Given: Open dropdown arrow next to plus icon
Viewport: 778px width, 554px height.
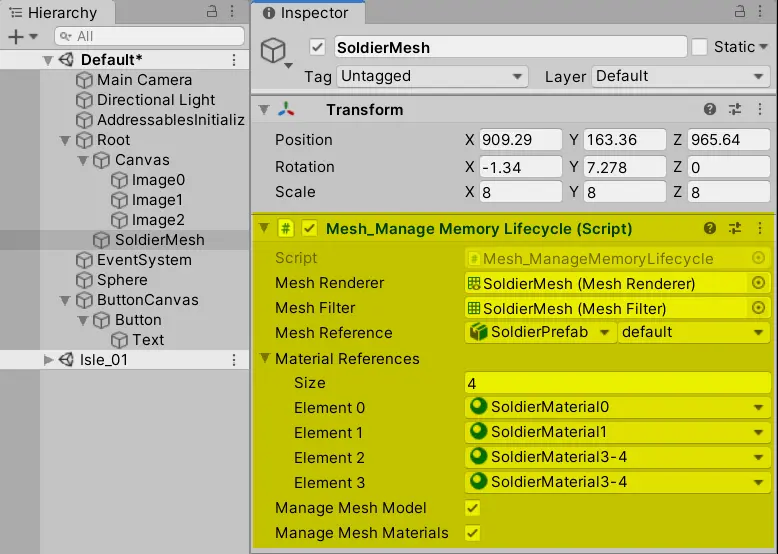Looking at the screenshot, I should (x=34, y=37).
